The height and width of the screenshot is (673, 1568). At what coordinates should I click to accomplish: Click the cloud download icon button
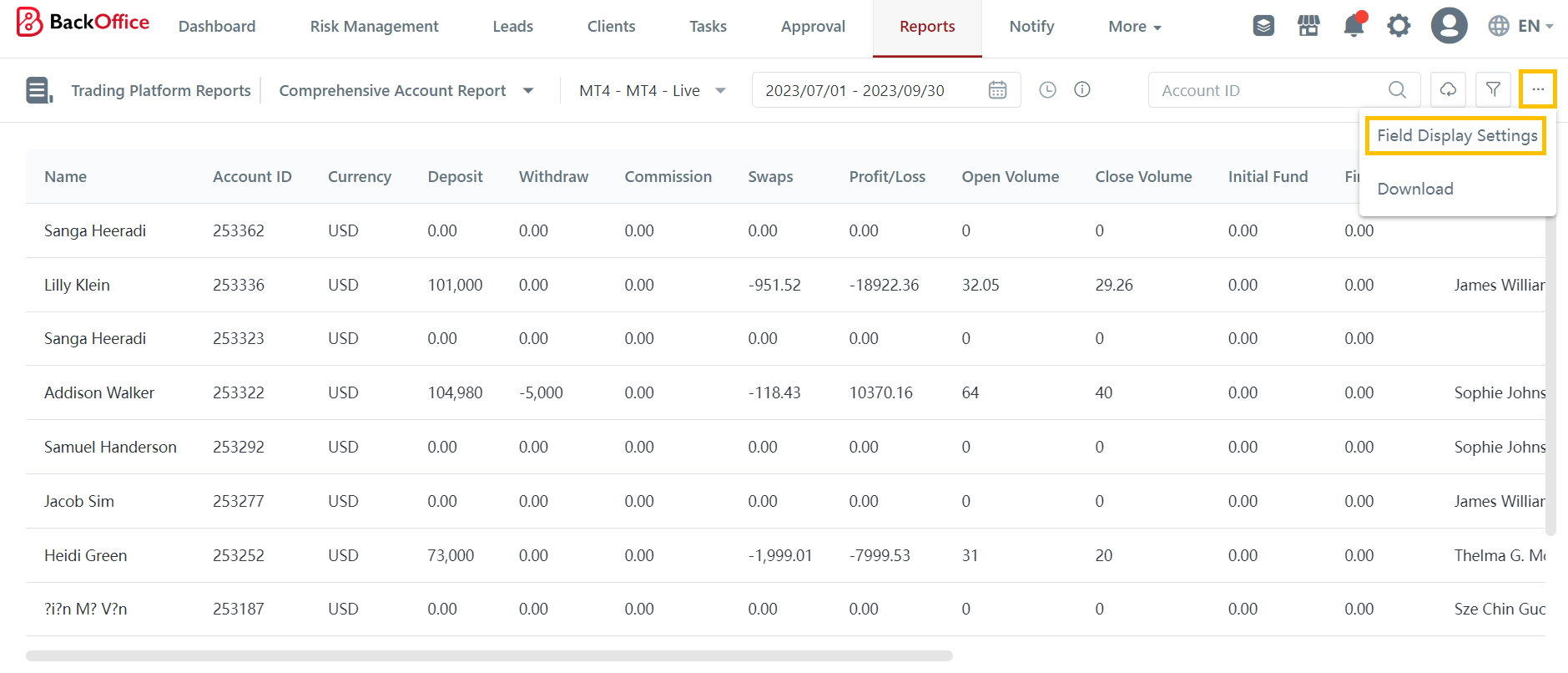(x=1448, y=90)
